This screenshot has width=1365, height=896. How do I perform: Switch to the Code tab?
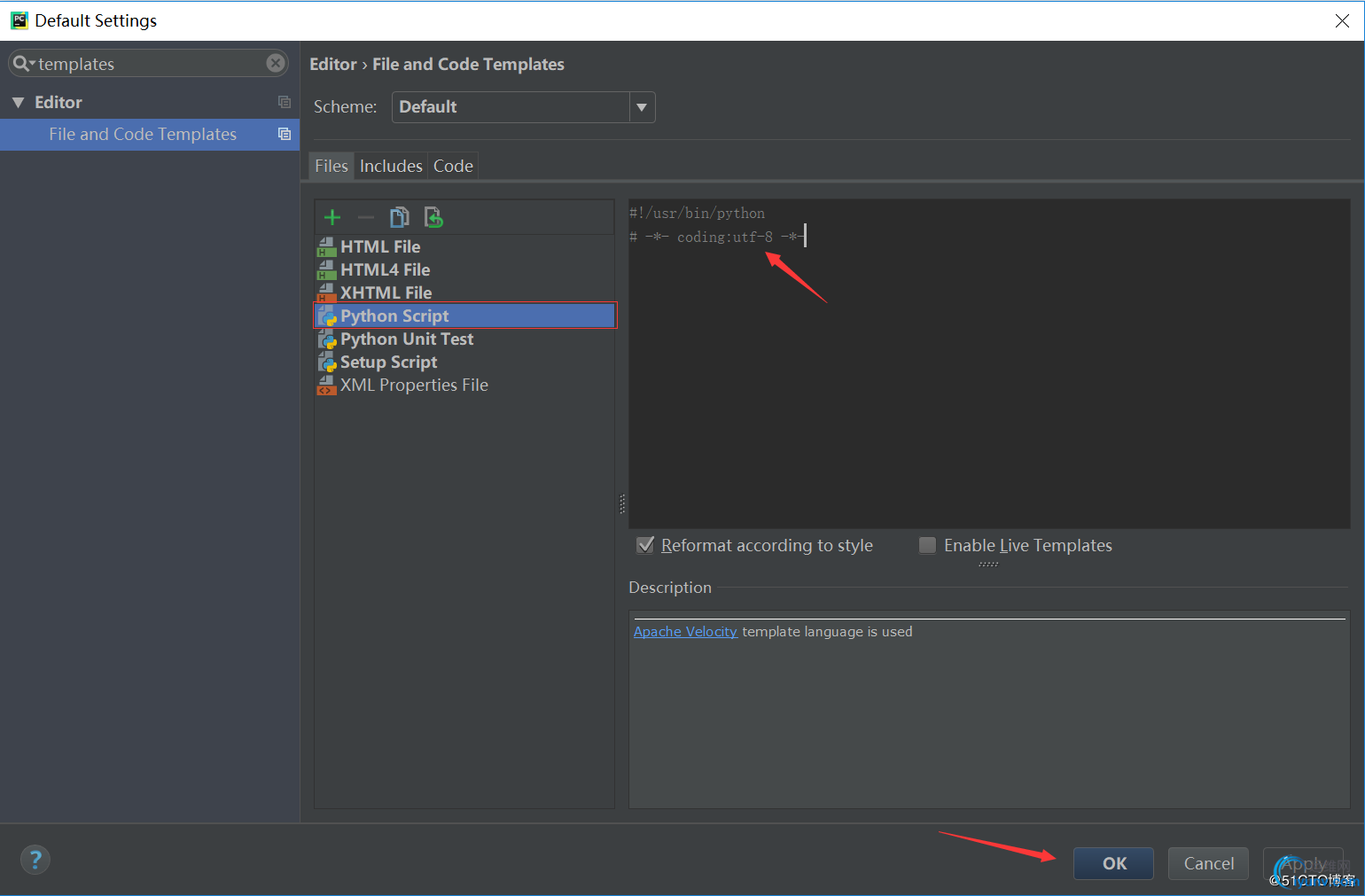tap(453, 166)
